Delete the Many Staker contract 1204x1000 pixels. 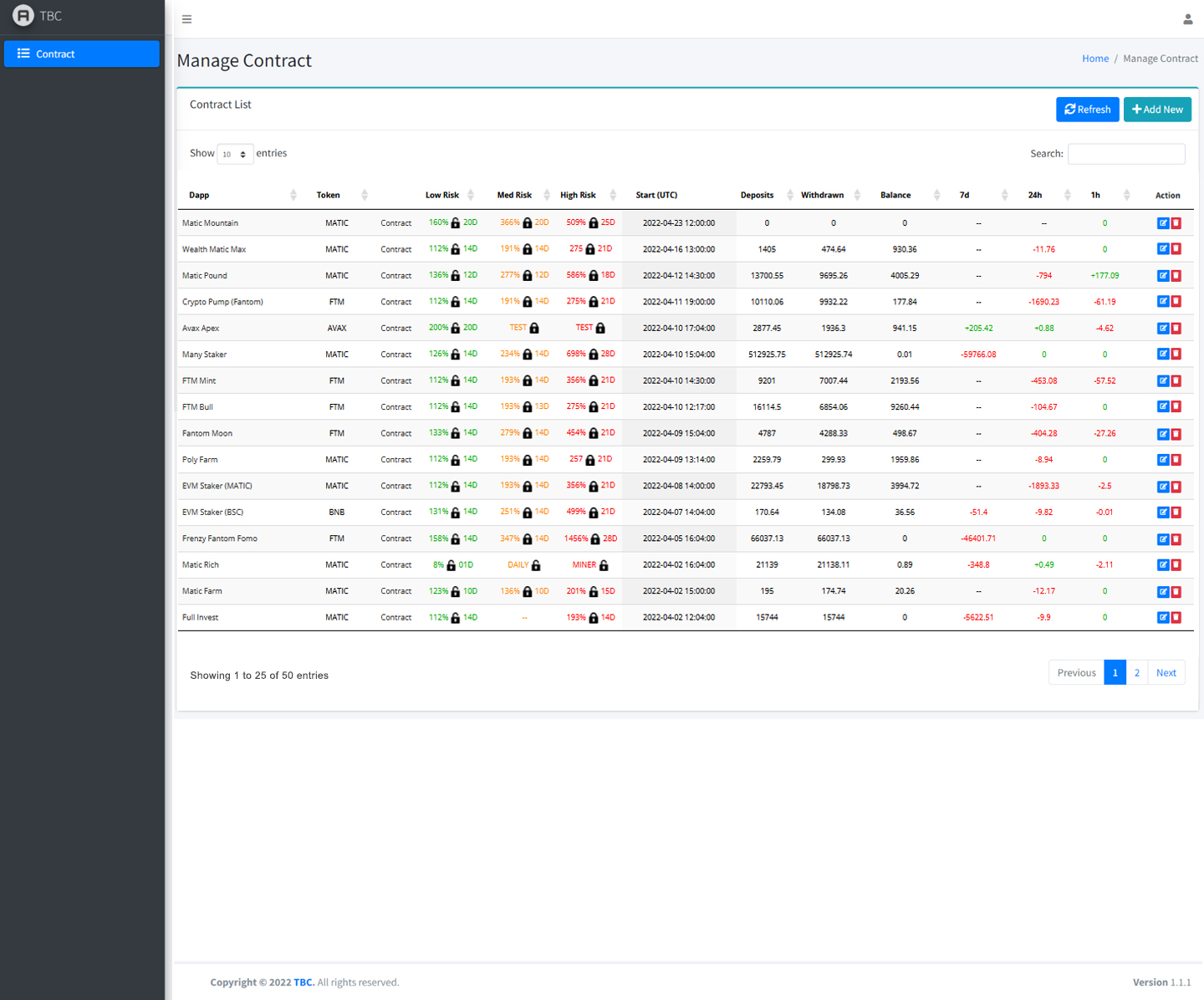(x=1176, y=355)
